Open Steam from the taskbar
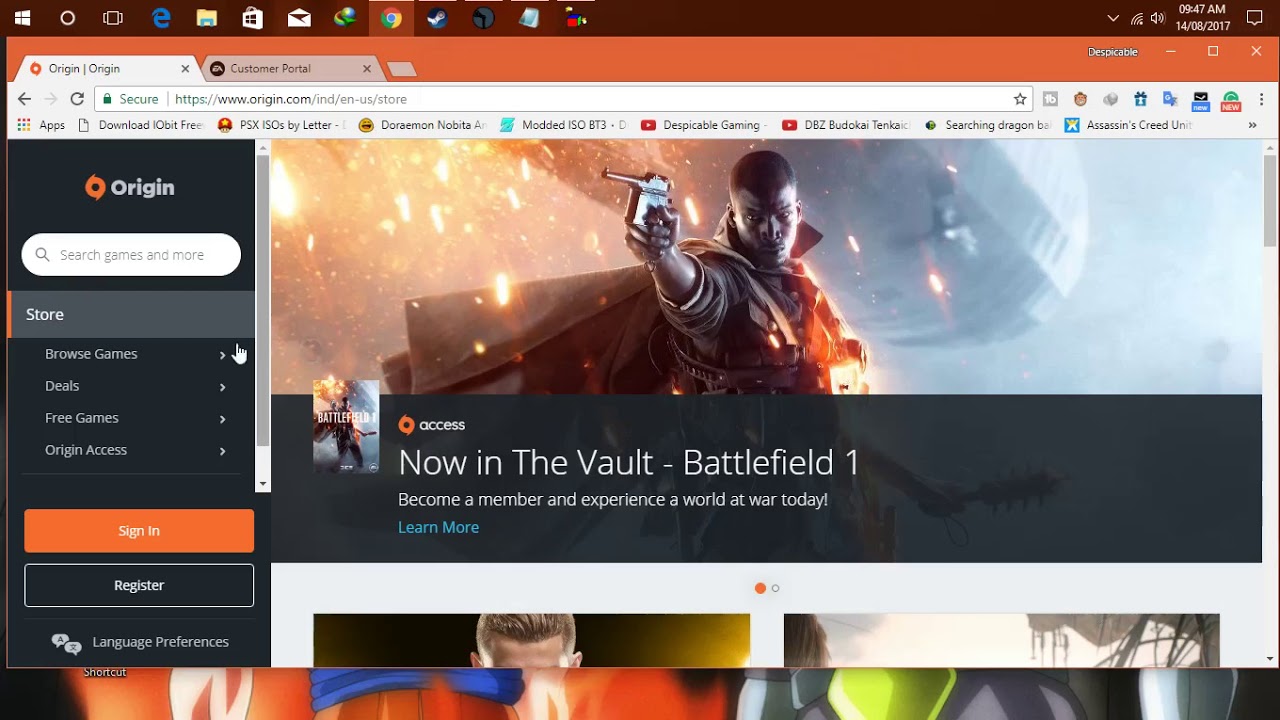 pos(437,18)
